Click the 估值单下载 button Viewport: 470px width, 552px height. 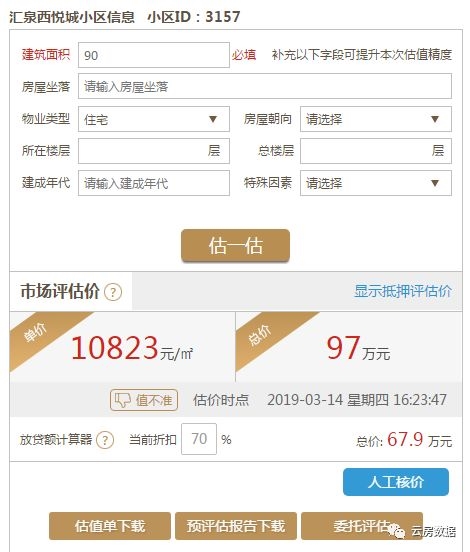point(110,526)
